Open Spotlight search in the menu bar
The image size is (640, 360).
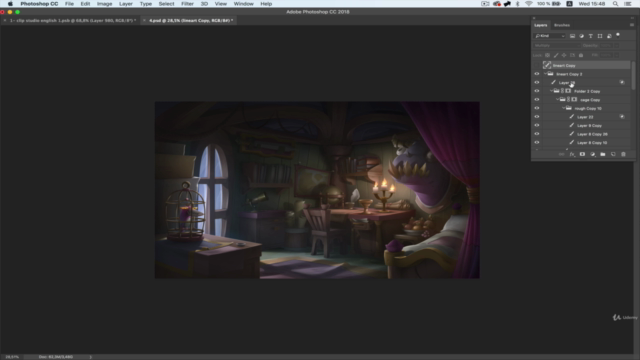tap(615, 4)
